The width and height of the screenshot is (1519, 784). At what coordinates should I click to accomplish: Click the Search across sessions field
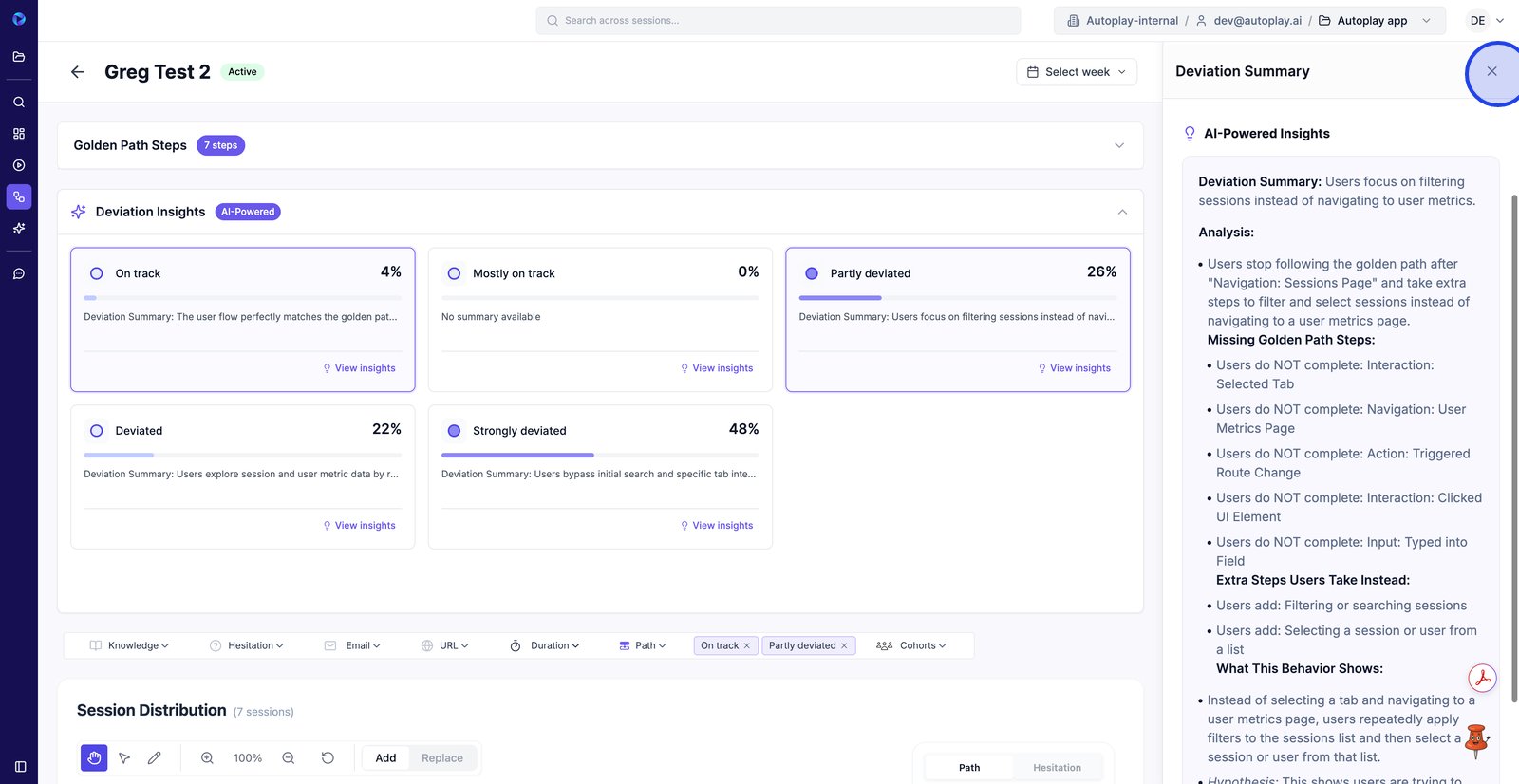778,21
